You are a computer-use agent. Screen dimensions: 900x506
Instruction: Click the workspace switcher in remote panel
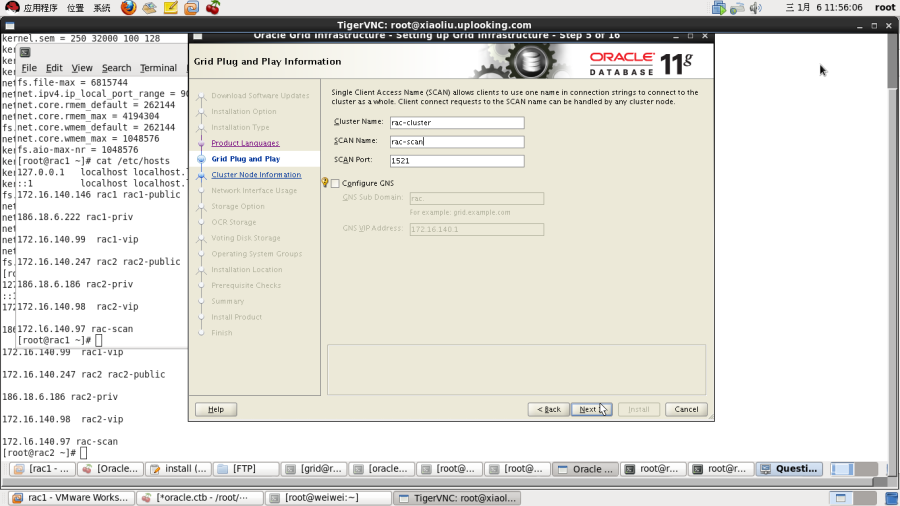[x=854, y=469]
